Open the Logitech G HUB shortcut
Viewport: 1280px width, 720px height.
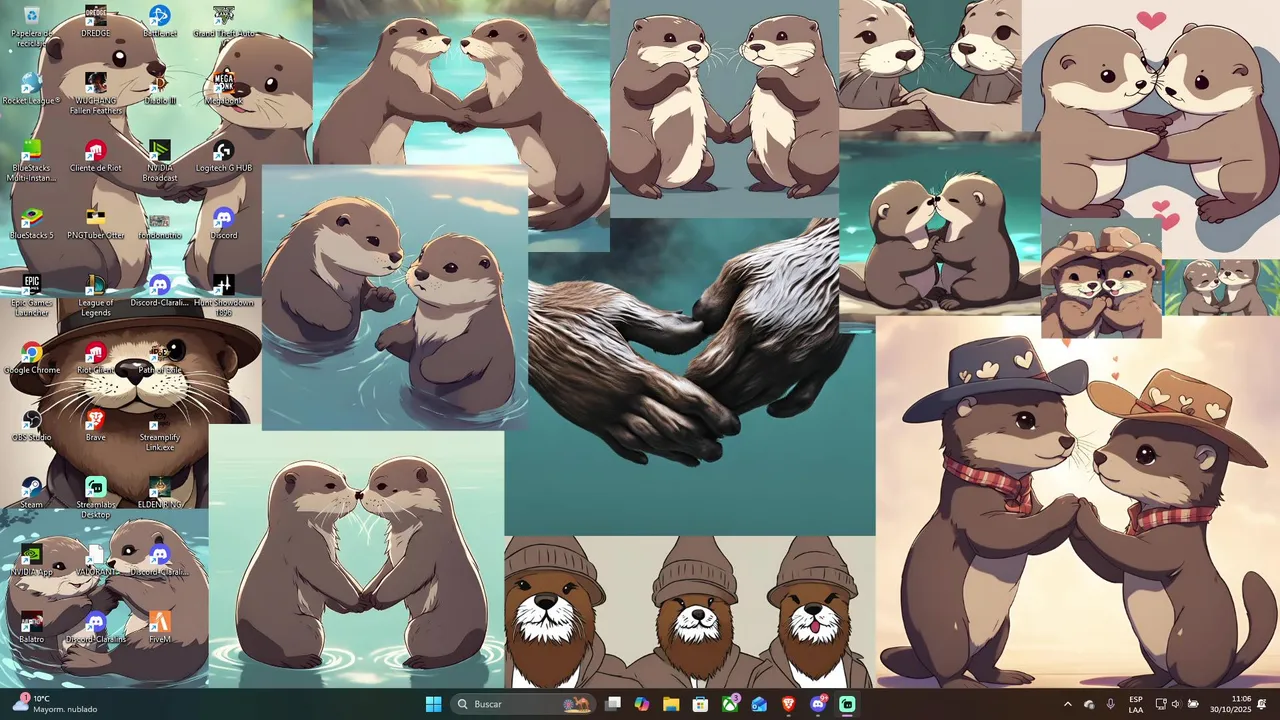click(224, 156)
